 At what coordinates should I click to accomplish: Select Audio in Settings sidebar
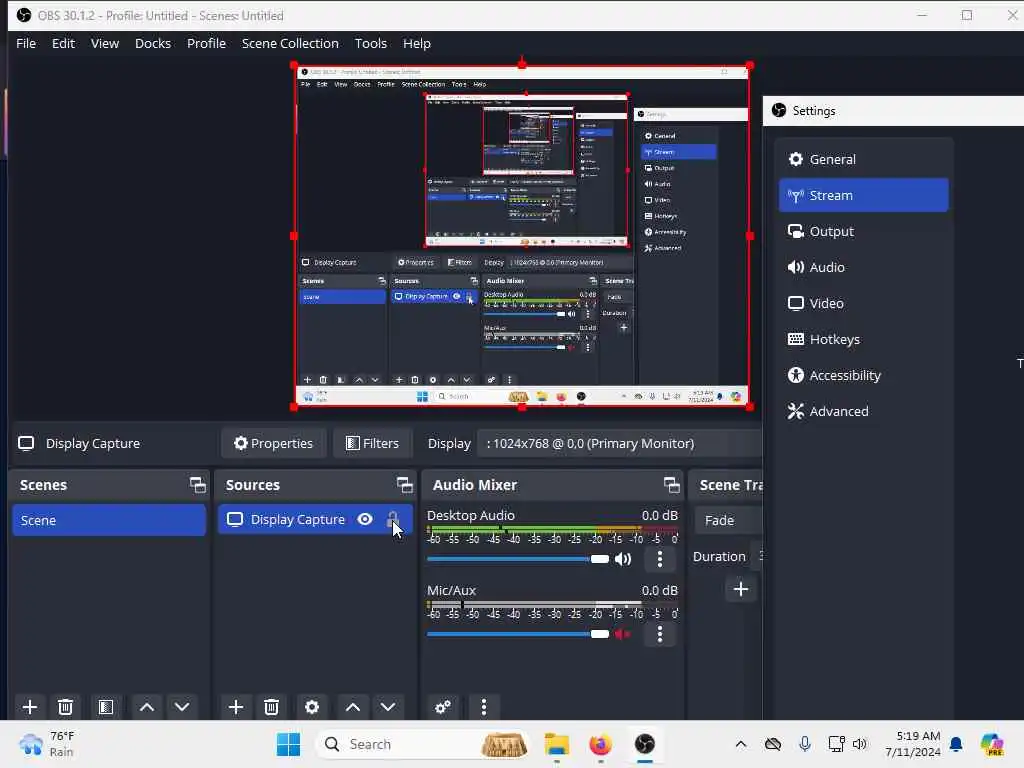[x=863, y=267]
